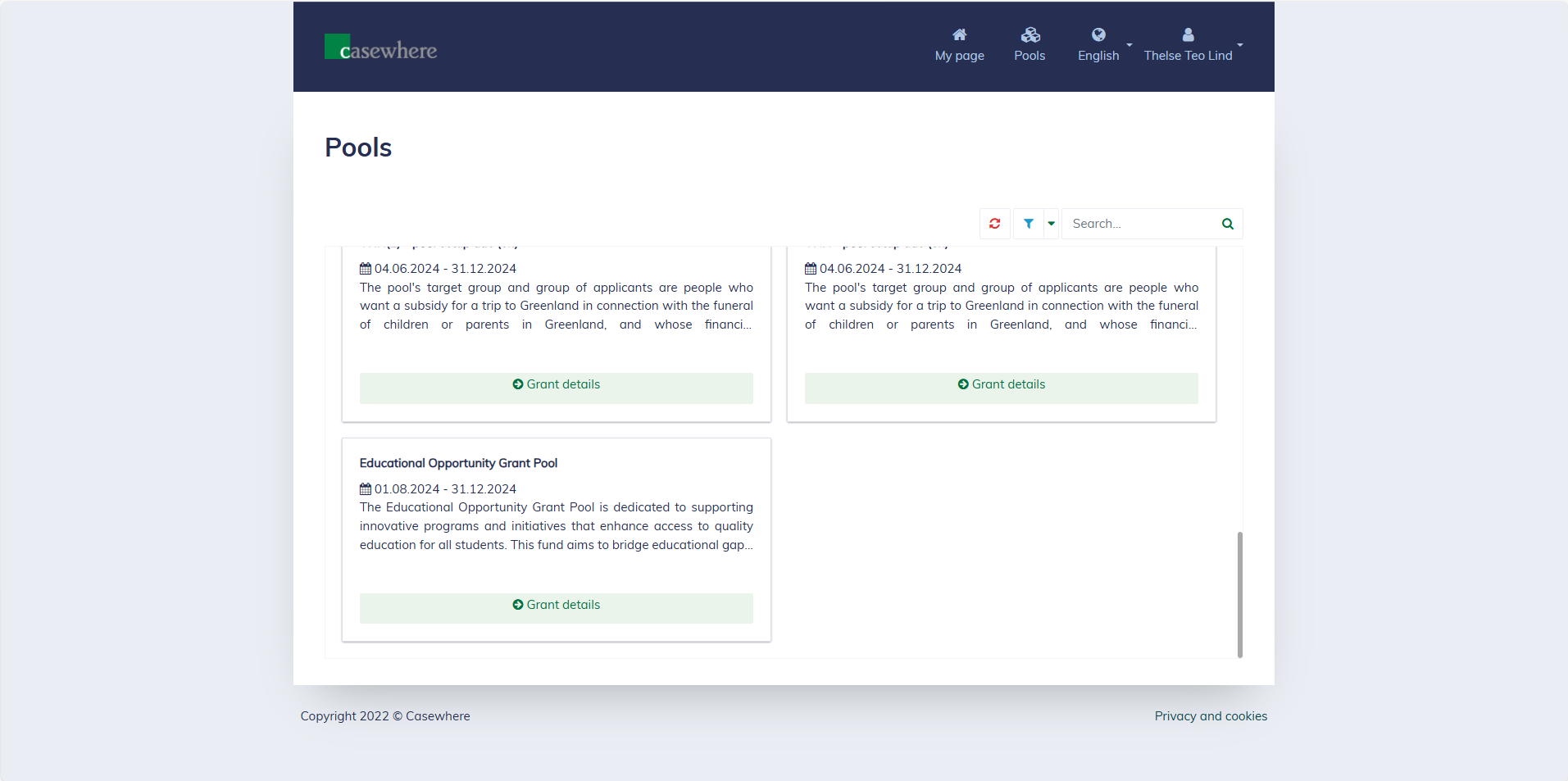Click the home icon above My page

pos(959,34)
